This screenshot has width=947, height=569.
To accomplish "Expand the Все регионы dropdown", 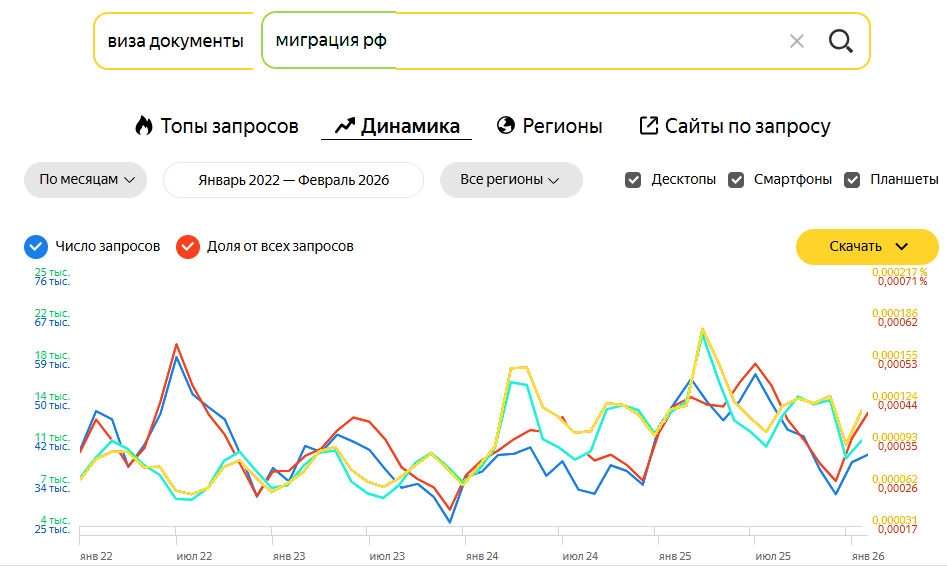I will [511, 180].
